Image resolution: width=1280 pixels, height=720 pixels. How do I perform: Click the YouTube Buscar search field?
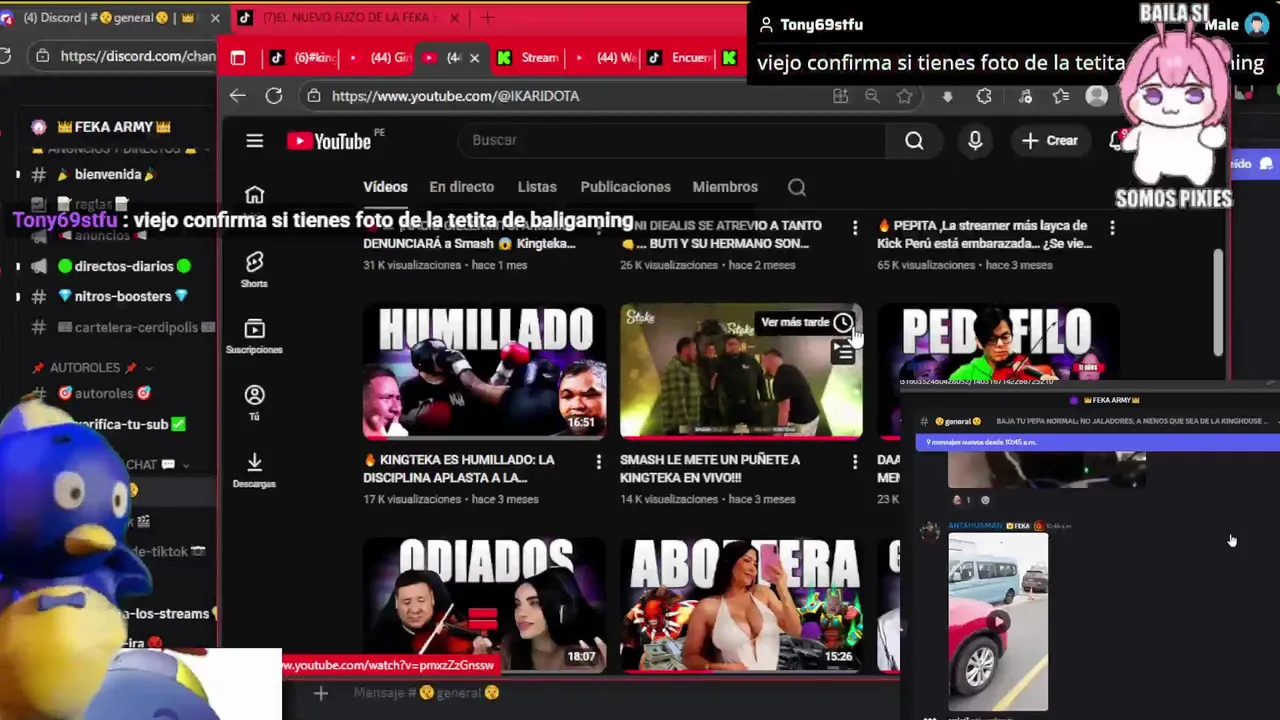coord(670,141)
